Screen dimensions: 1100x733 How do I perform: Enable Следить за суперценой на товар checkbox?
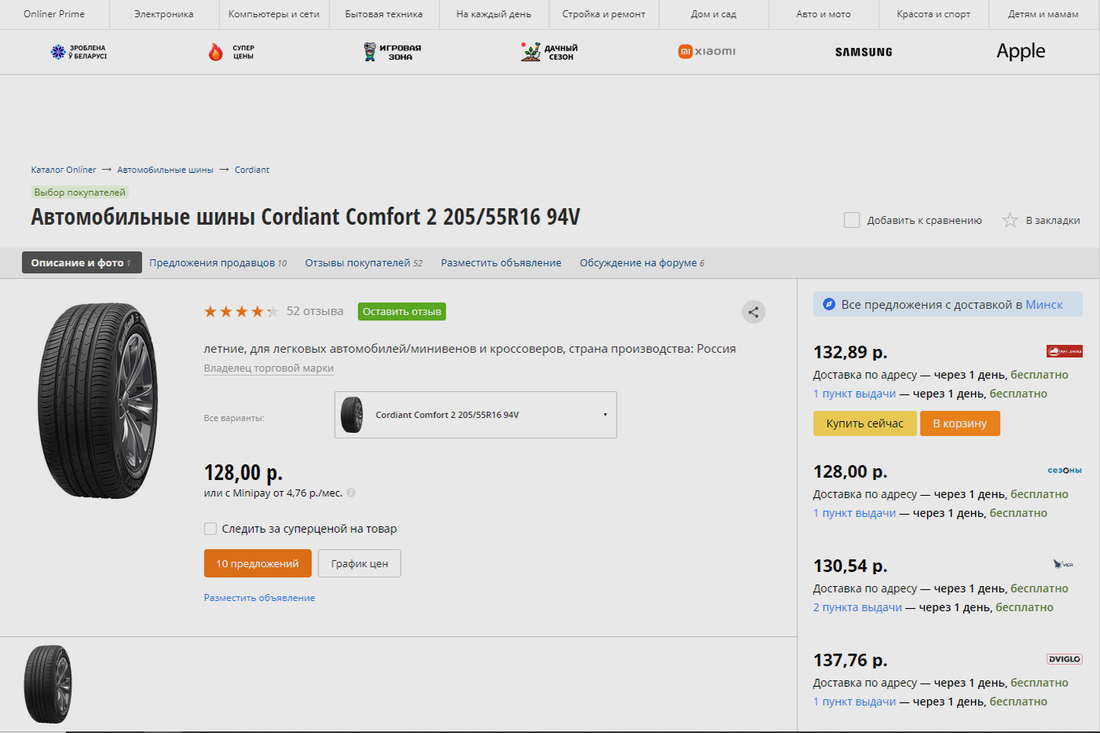(210, 528)
